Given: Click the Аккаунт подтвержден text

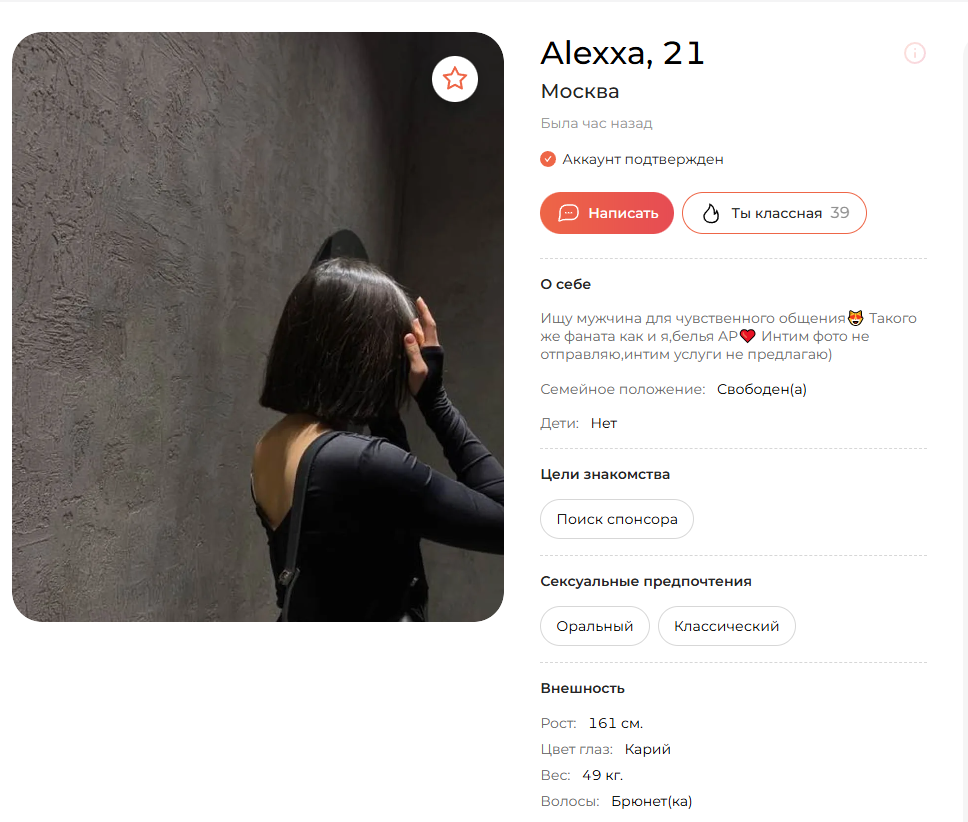Looking at the screenshot, I should (x=643, y=159).
